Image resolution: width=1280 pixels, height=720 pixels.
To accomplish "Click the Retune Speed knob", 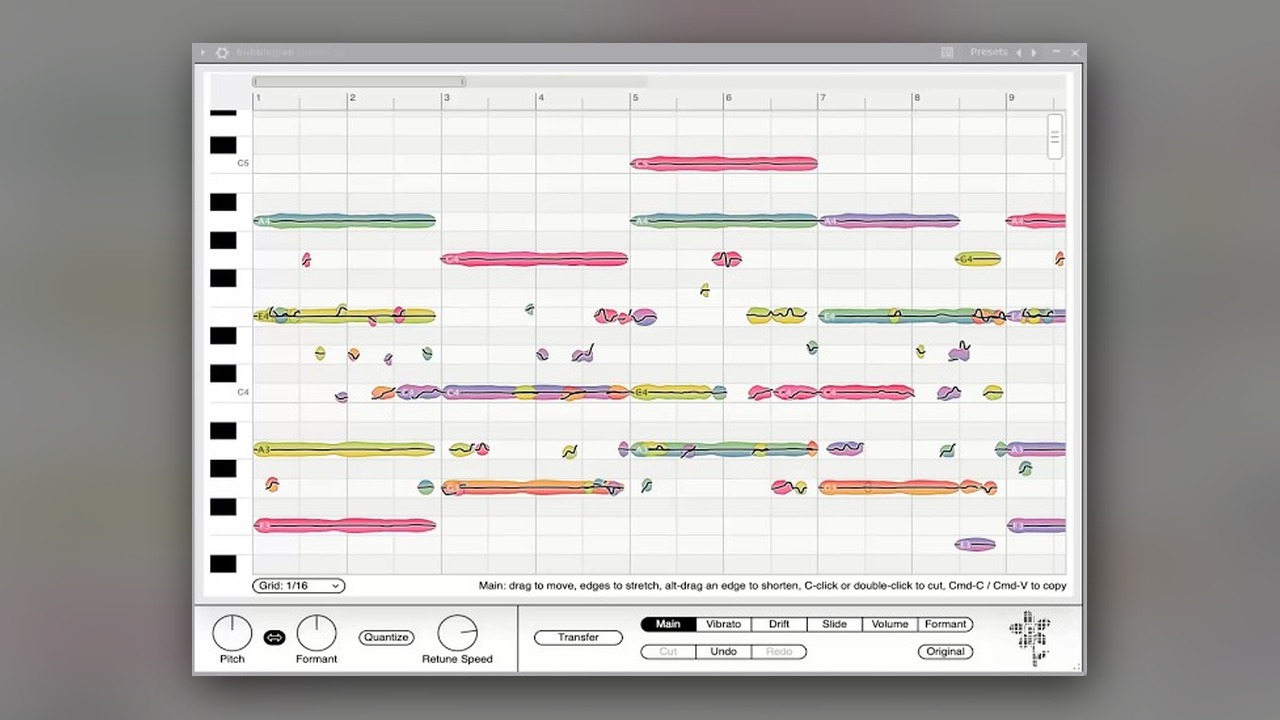I will pos(457,633).
